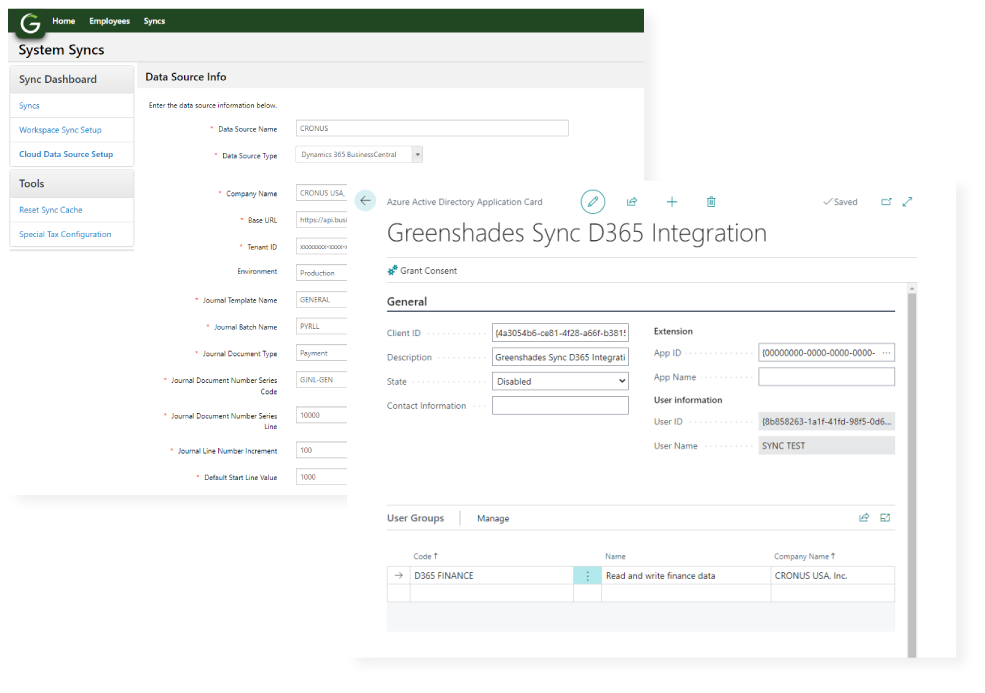The width and height of the screenshot is (985, 693).
Task: Click Journal Document Type field Payment
Action: click(322, 353)
